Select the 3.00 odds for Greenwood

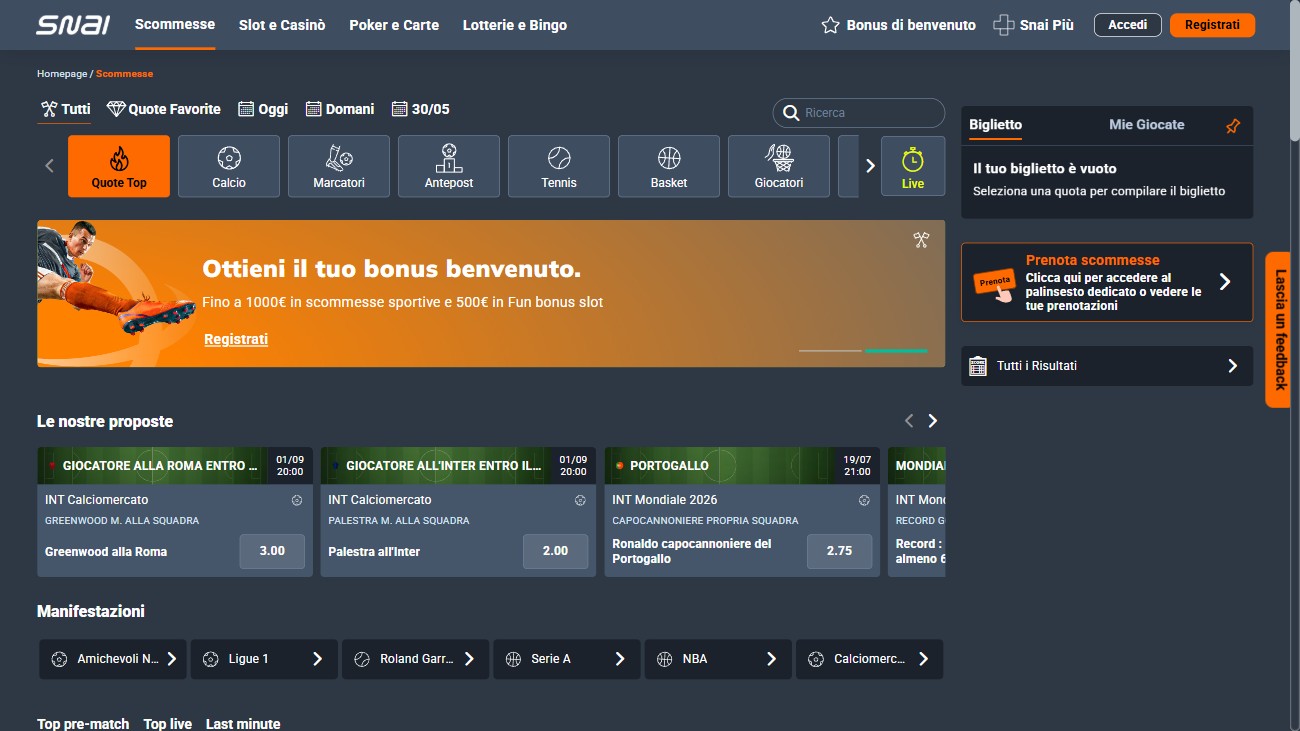click(x=272, y=551)
